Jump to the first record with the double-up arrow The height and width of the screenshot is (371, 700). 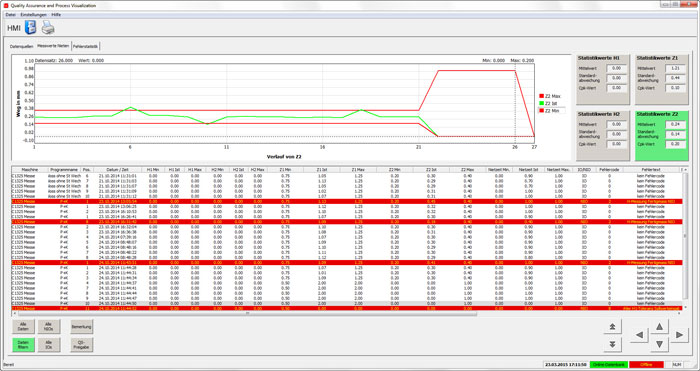coord(612,327)
